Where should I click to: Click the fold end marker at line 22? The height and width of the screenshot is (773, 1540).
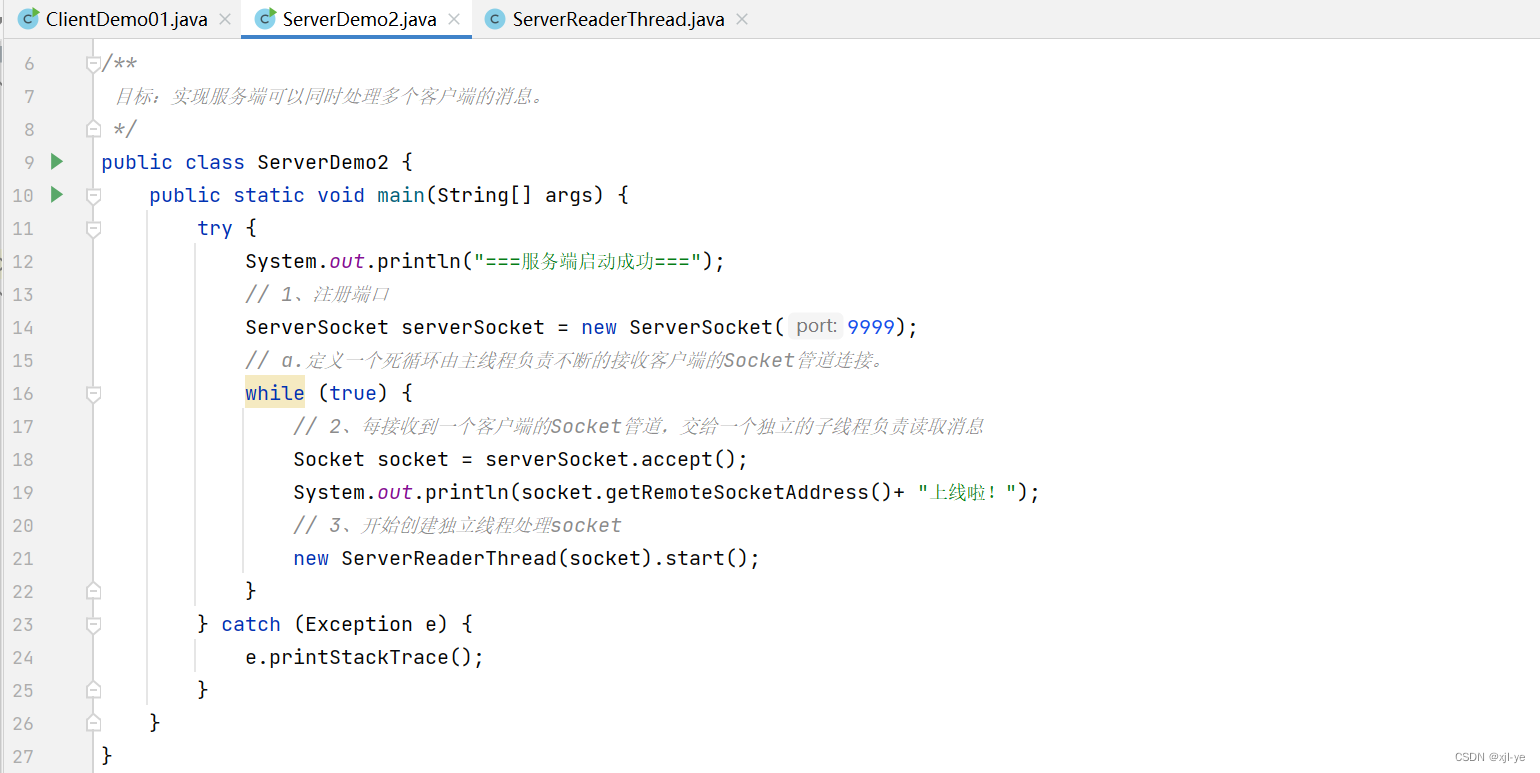point(93,591)
